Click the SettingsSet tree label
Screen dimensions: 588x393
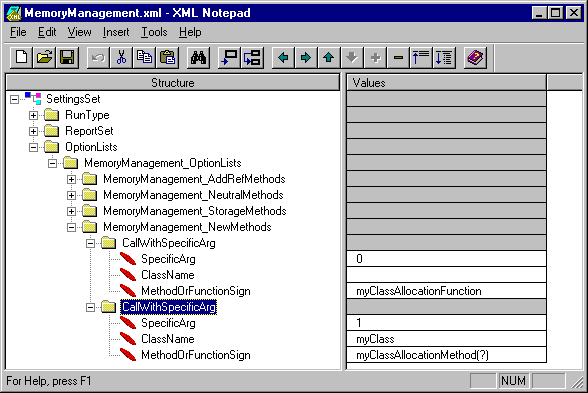[73, 99]
